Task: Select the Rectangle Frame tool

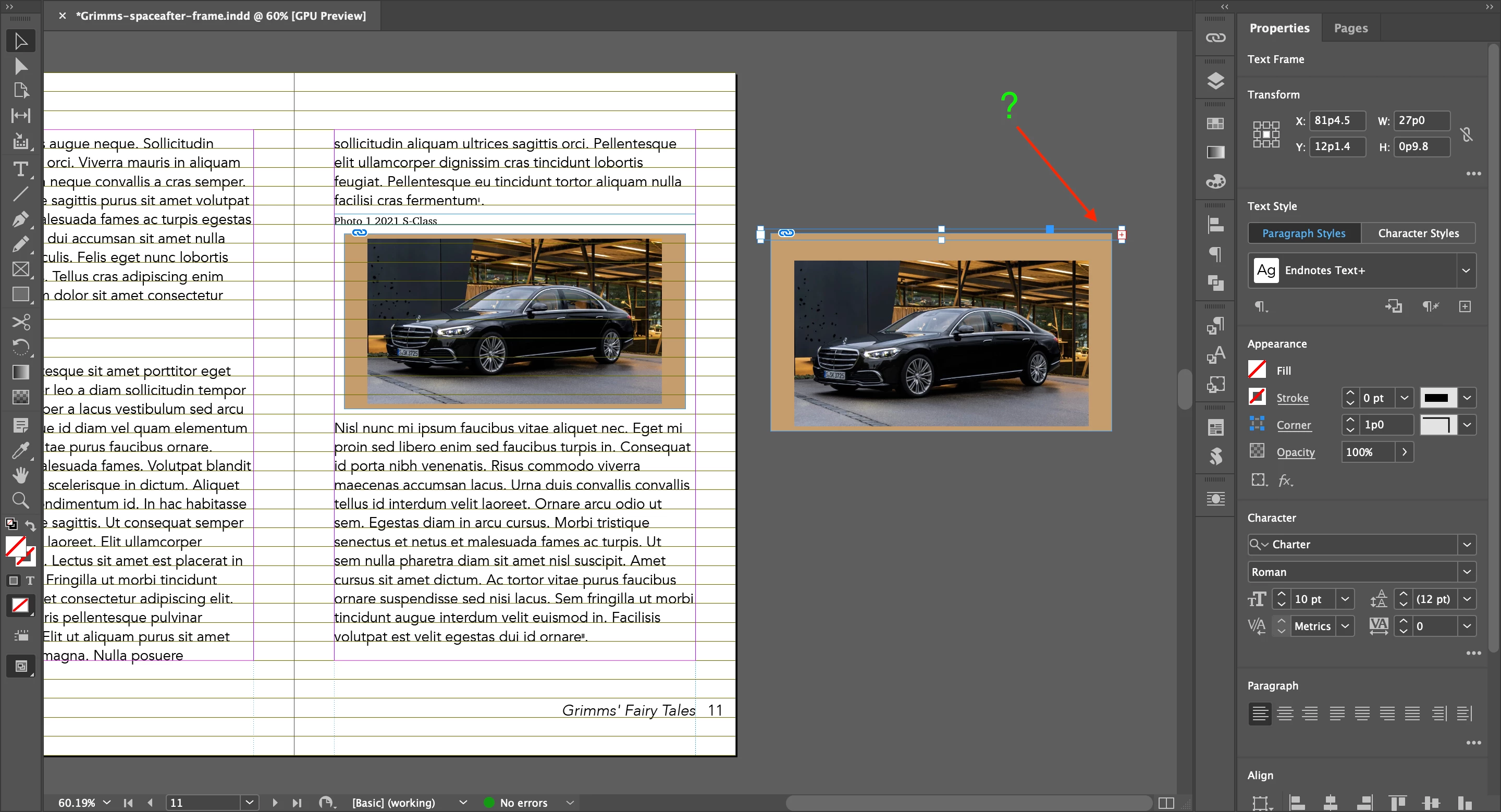Action: click(x=20, y=269)
